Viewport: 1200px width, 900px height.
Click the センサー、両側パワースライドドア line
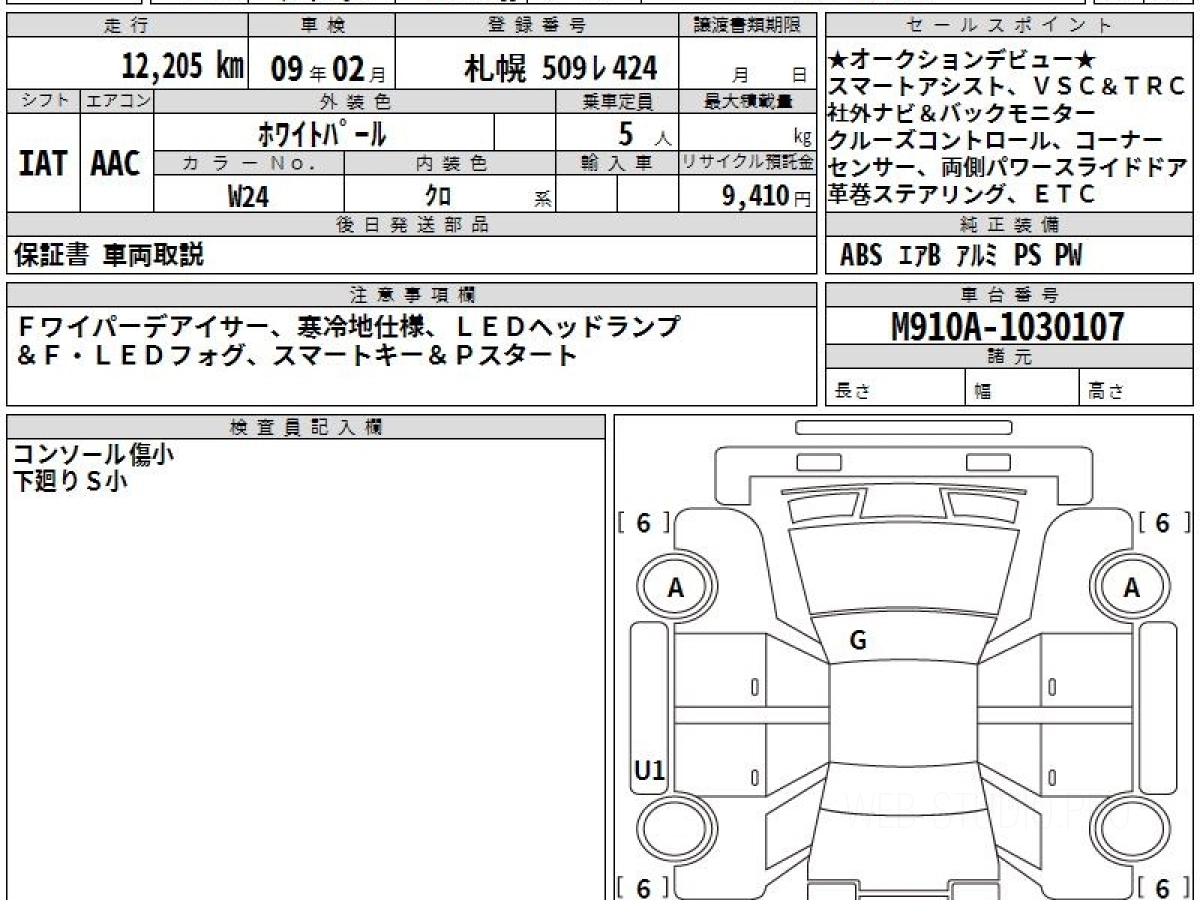point(1009,167)
